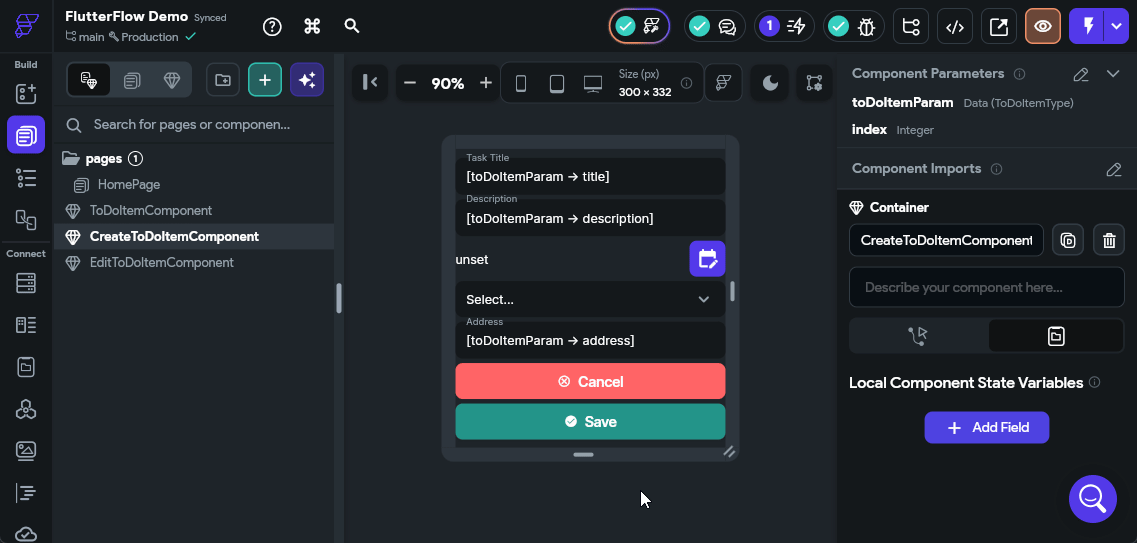Select the phone device preview
The width and height of the screenshot is (1137, 543).
point(520,83)
